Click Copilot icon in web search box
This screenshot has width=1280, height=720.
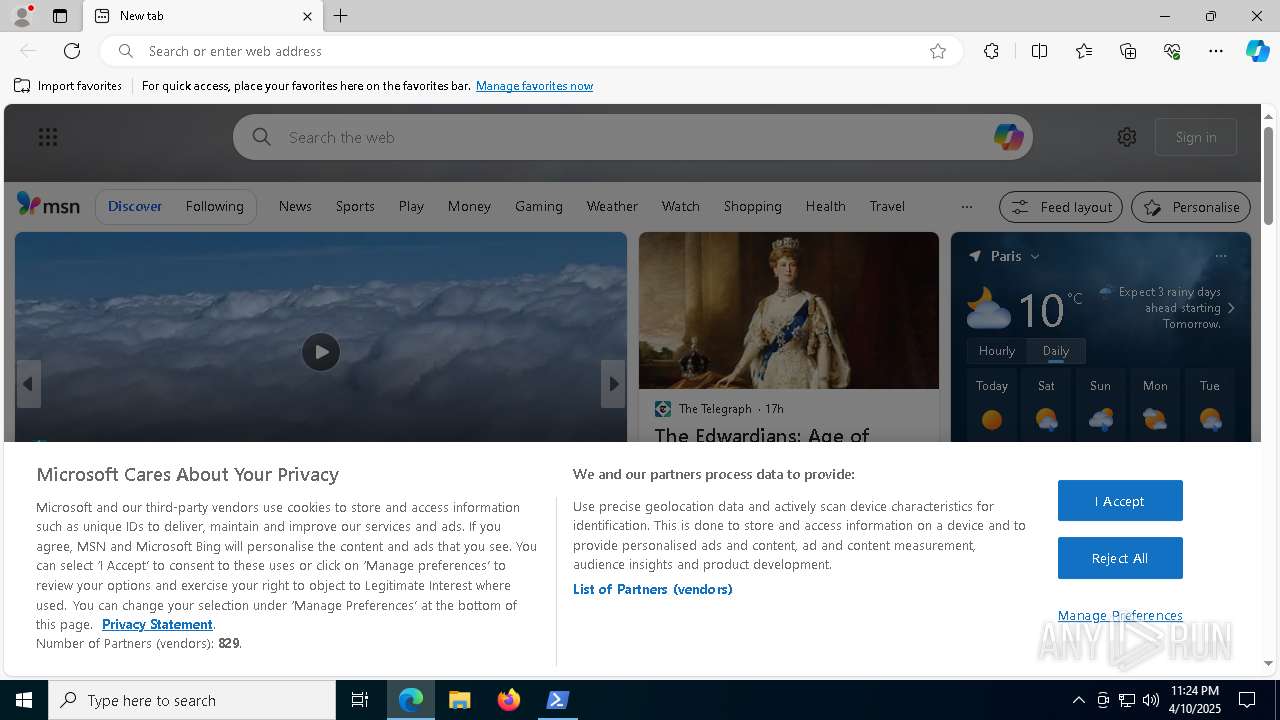[1008, 137]
